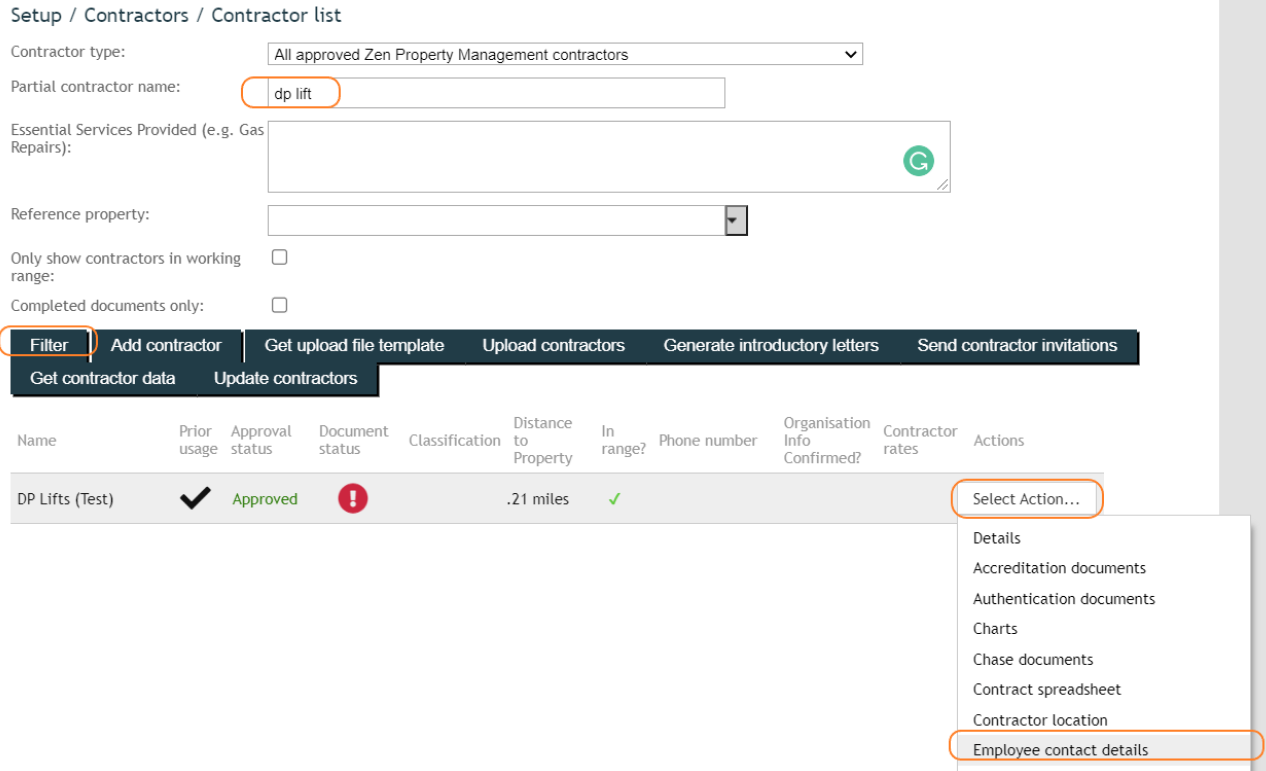This screenshot has width=1266, height=771.
Task: Click the Grammarly icon in the text area
Action: click(x=918, y=160)
